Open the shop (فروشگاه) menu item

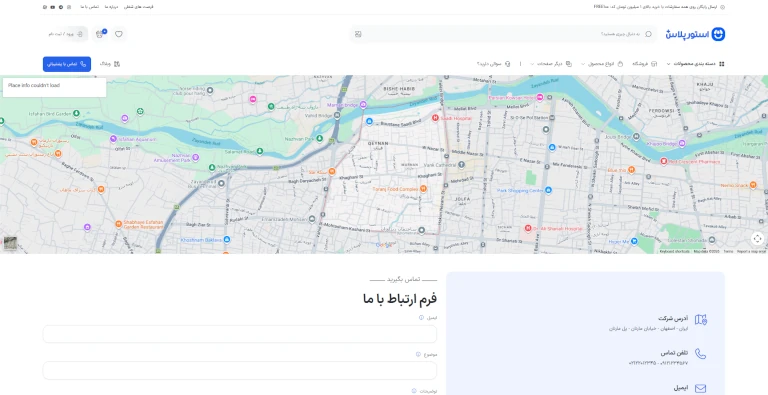[x=644, y=64]
